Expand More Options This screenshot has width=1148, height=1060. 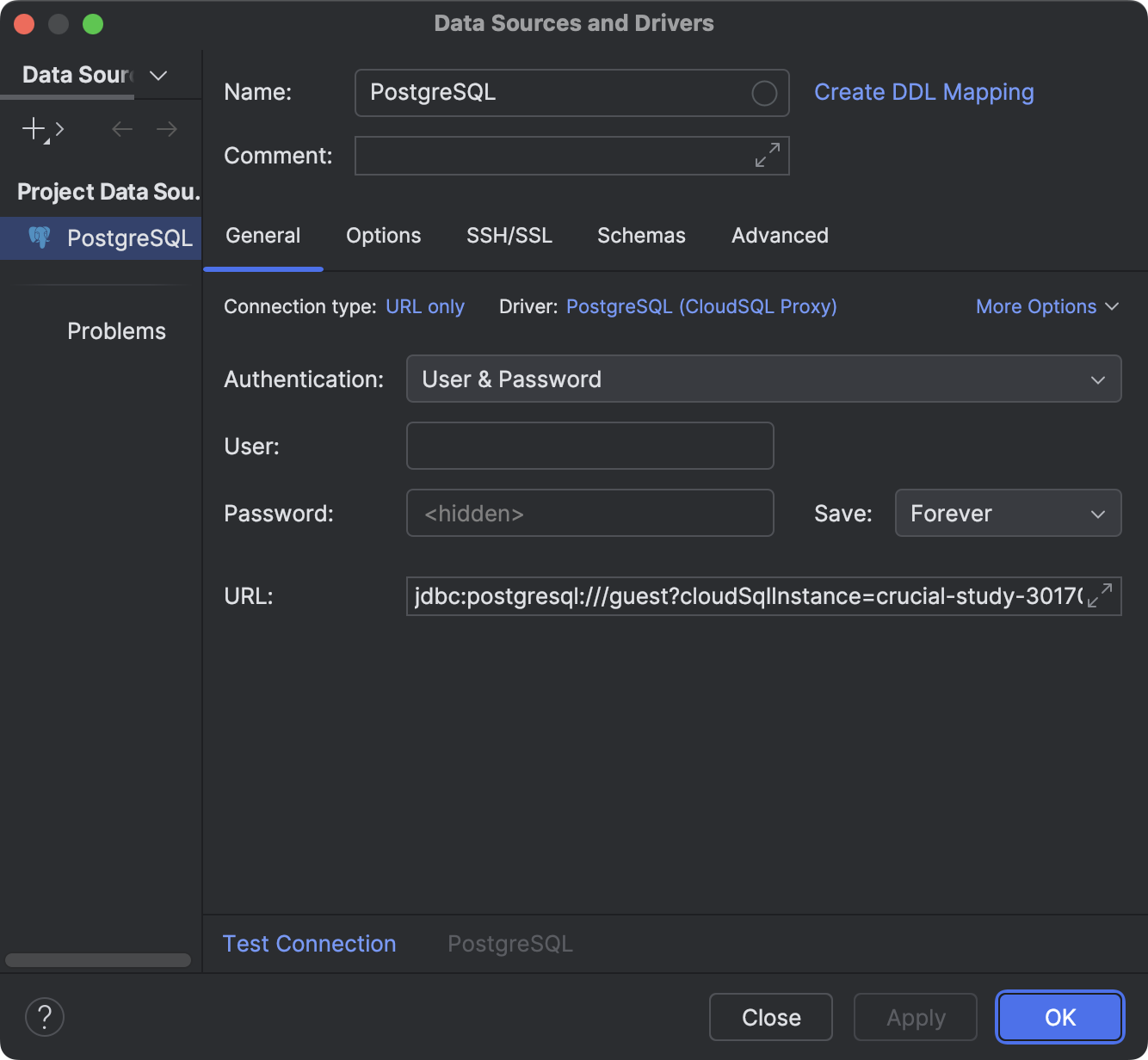click(1046, 306)
